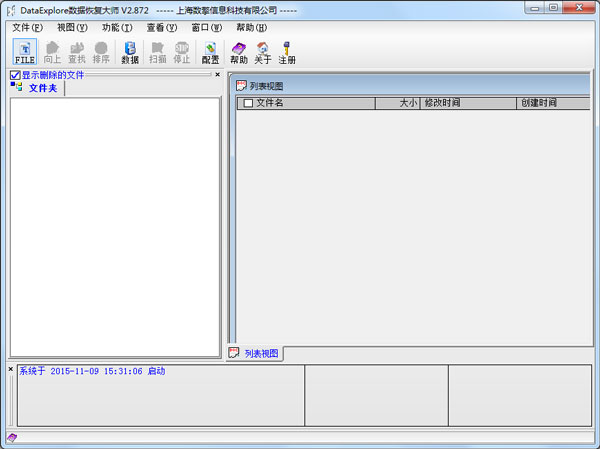Click the 注册 (Register) key icon
Image resolution: width=600 pixels, height=449 pixels.
click(x=287, y=52)
